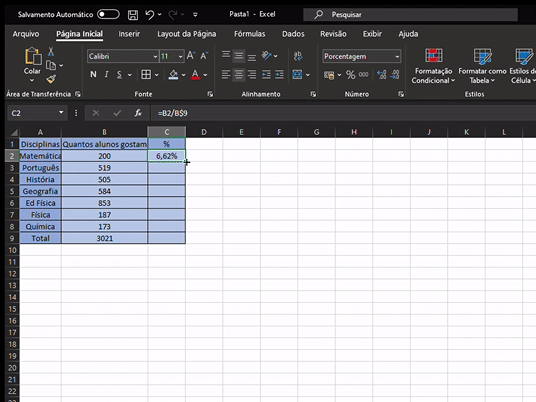Open Número group dialog launcher
Viewport: 536px width, 402px height.
[x=401, y=94]
